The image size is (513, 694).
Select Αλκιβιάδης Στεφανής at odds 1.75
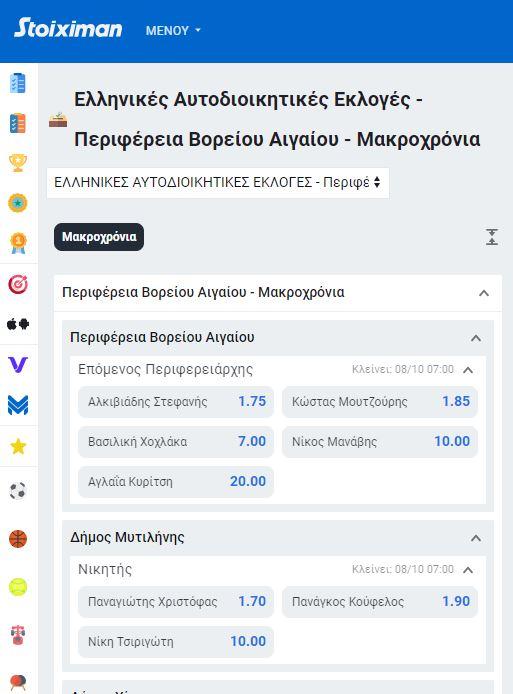click(x=176, y=401)
